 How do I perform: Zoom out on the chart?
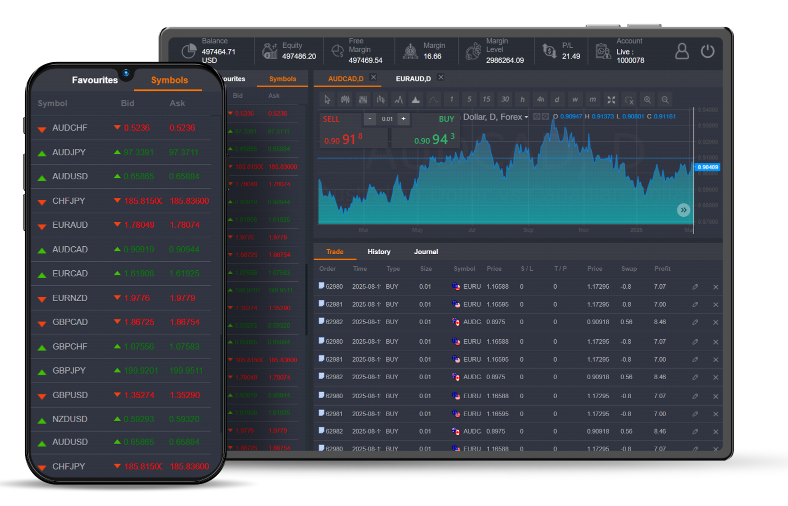665,99
